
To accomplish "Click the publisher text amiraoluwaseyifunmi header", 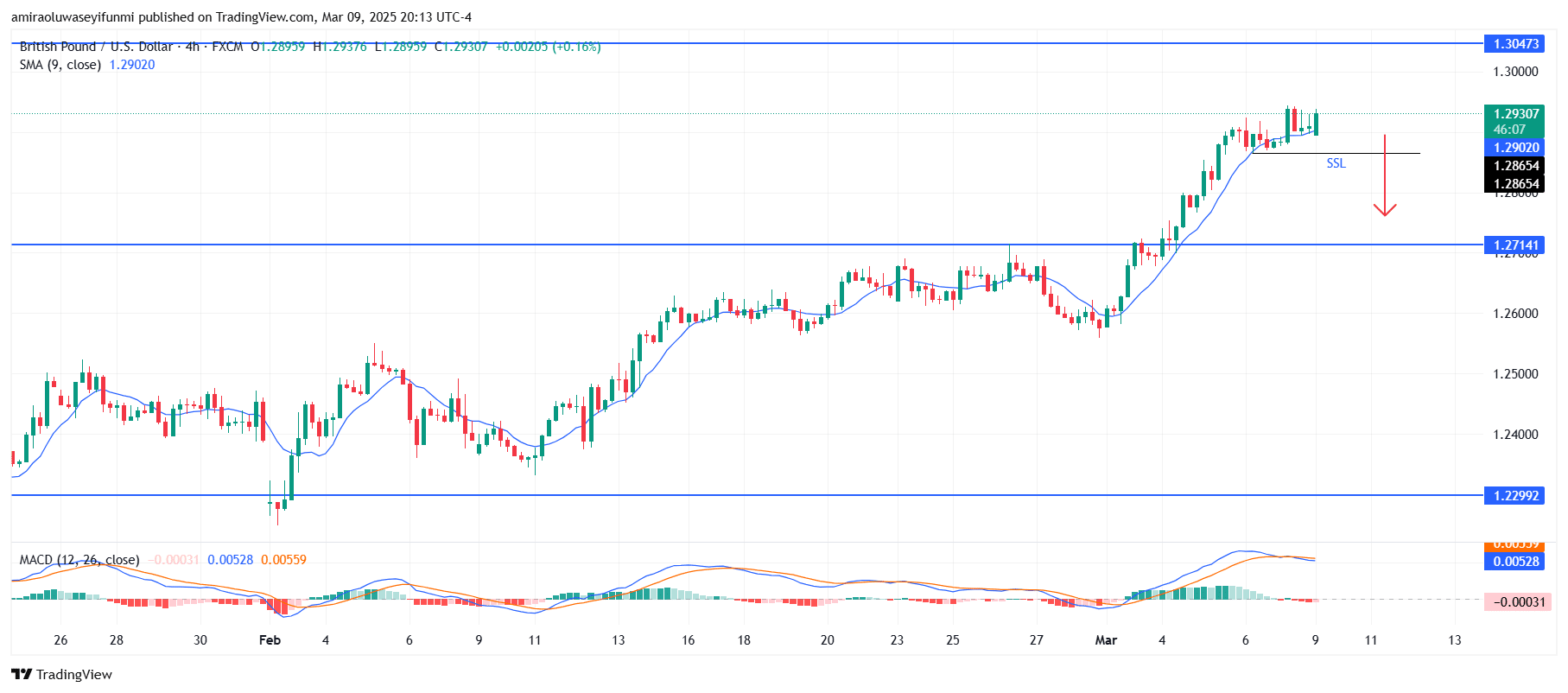I will (73, 17).
